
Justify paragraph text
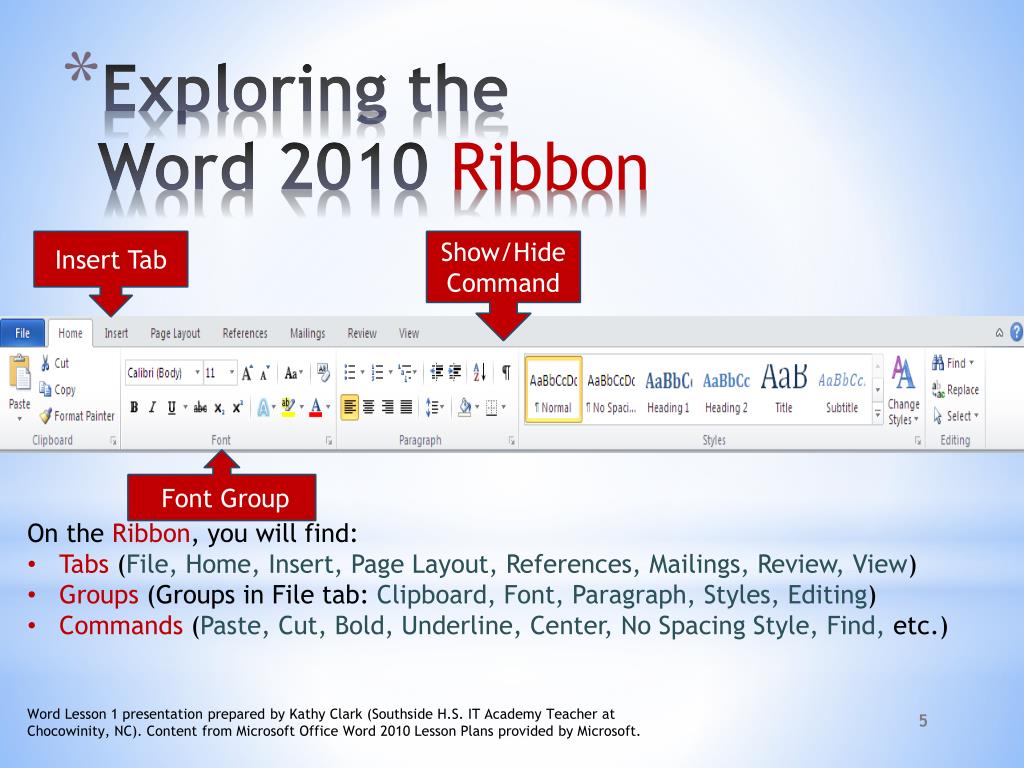point(406,408)
